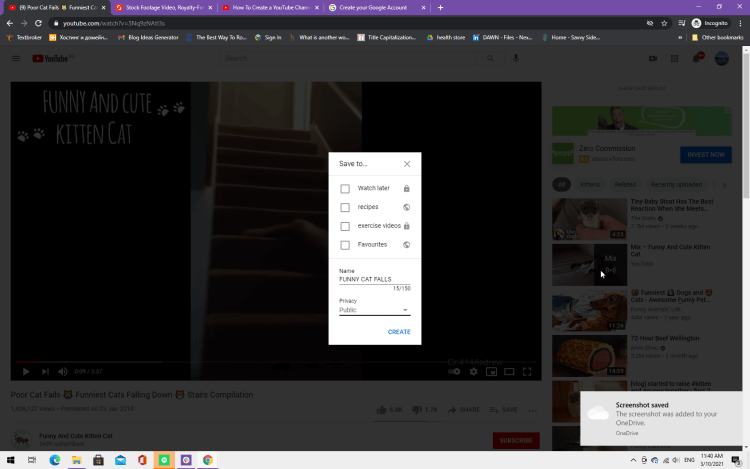Tick the exercise videos checkbox
This screenshot has width=750, height=469.
(345, 226)
